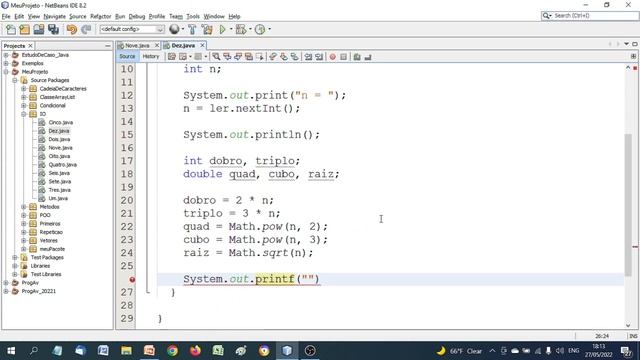640x360 pixels.
Task: Click the editor Find Selection magnifier icon
Action: [216, 57]
